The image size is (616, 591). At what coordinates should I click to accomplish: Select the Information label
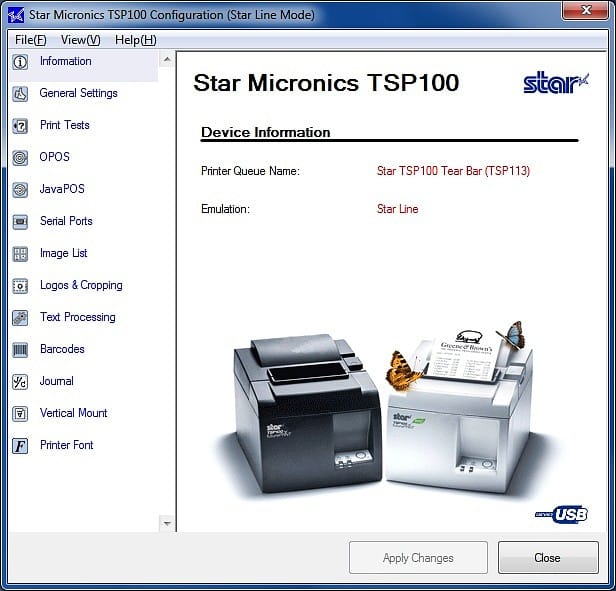click(66, 61)
